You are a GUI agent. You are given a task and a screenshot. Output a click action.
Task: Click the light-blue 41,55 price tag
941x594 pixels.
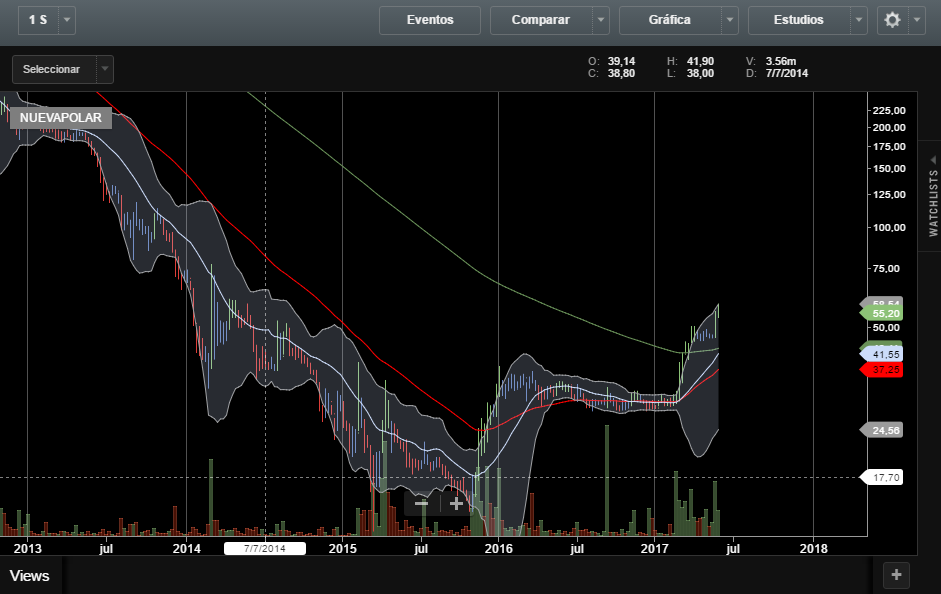tap(884, 354)
